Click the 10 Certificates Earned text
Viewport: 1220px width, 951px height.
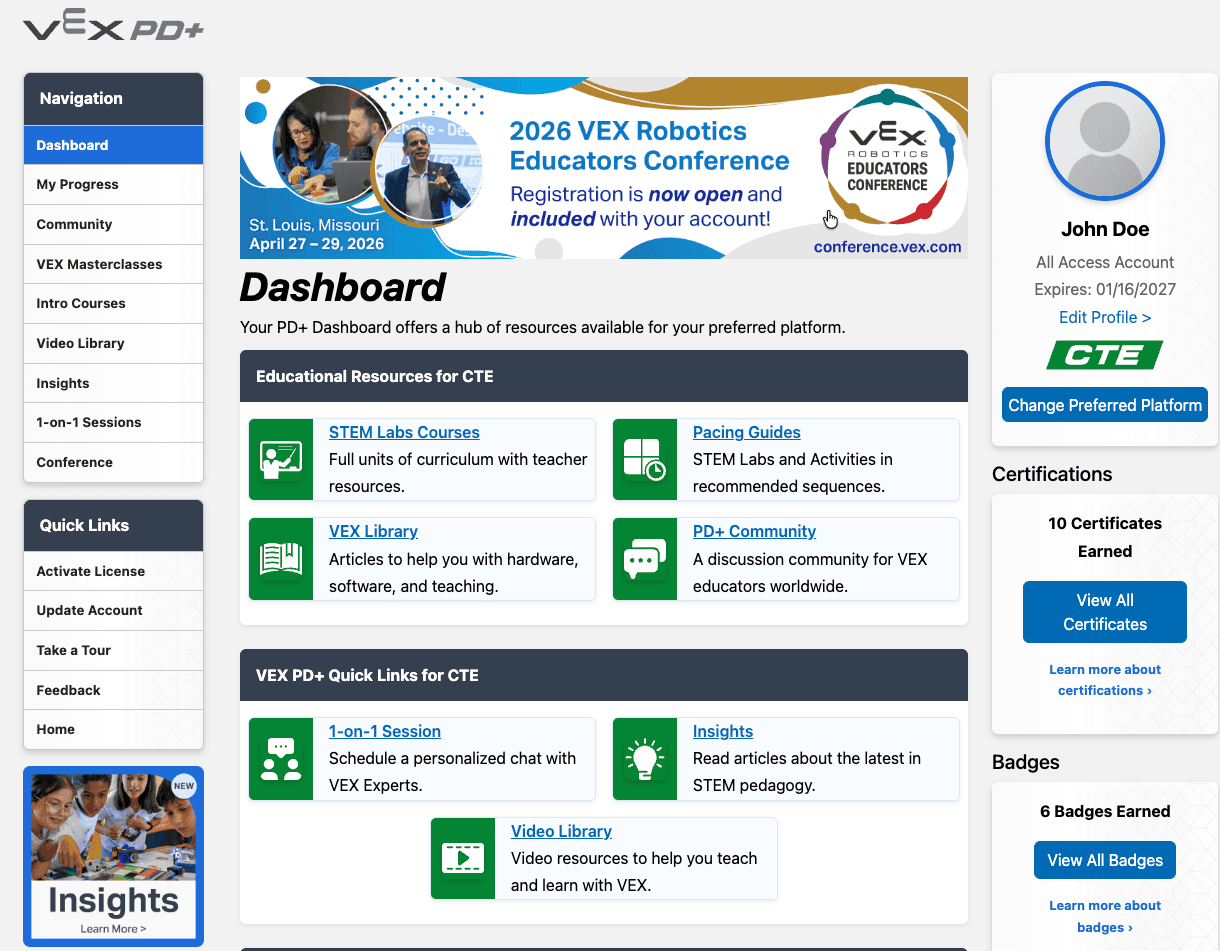1105,537
